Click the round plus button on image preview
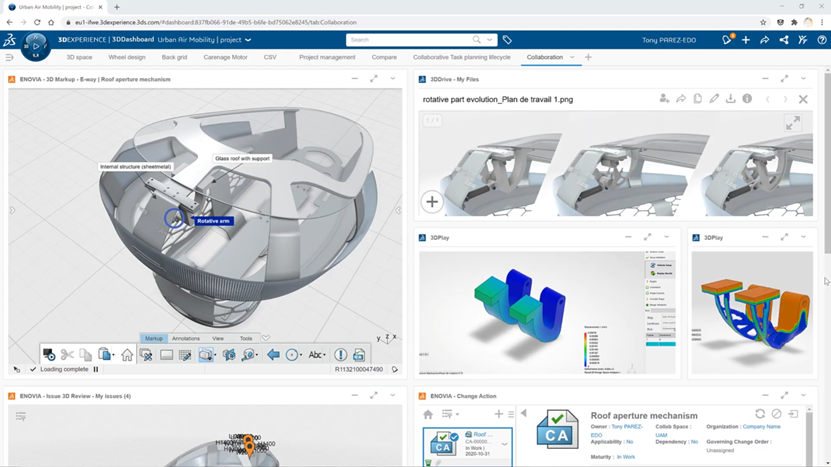 coord(432,202)
